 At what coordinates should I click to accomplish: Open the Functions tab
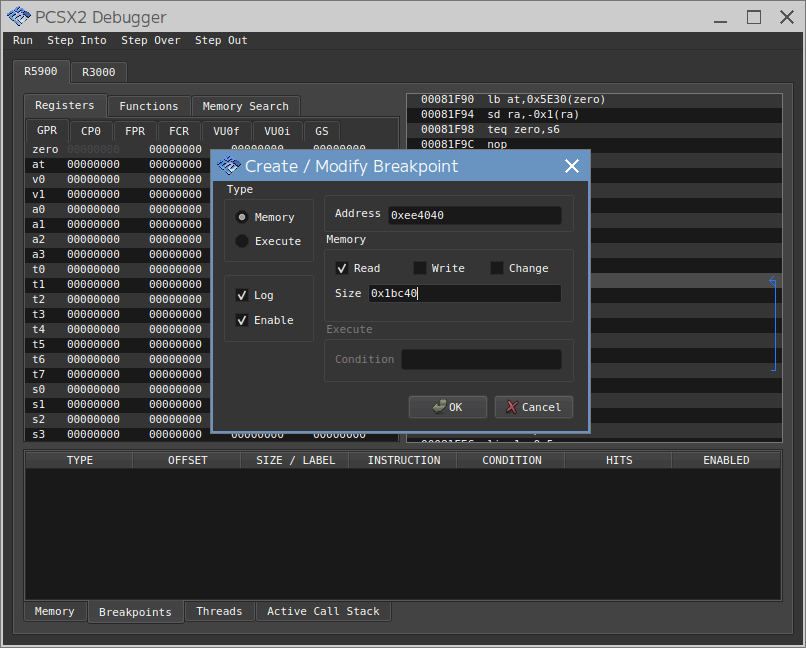point(149,106)
